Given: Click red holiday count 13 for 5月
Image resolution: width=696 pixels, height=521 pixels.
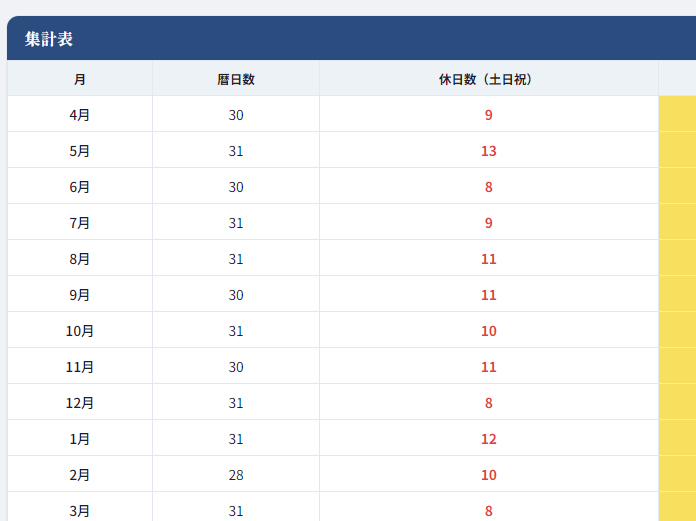Looking at the screenshot, I should [x=489, y=151].
